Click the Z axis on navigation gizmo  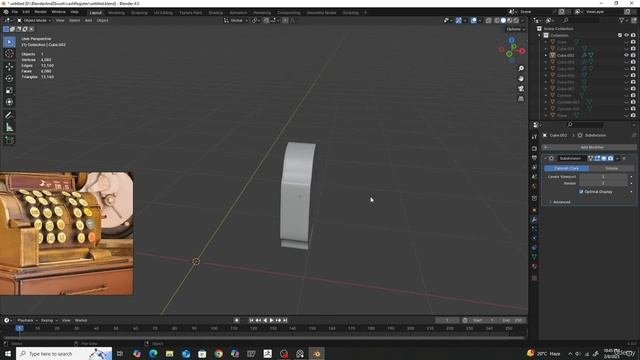point(511,40)
